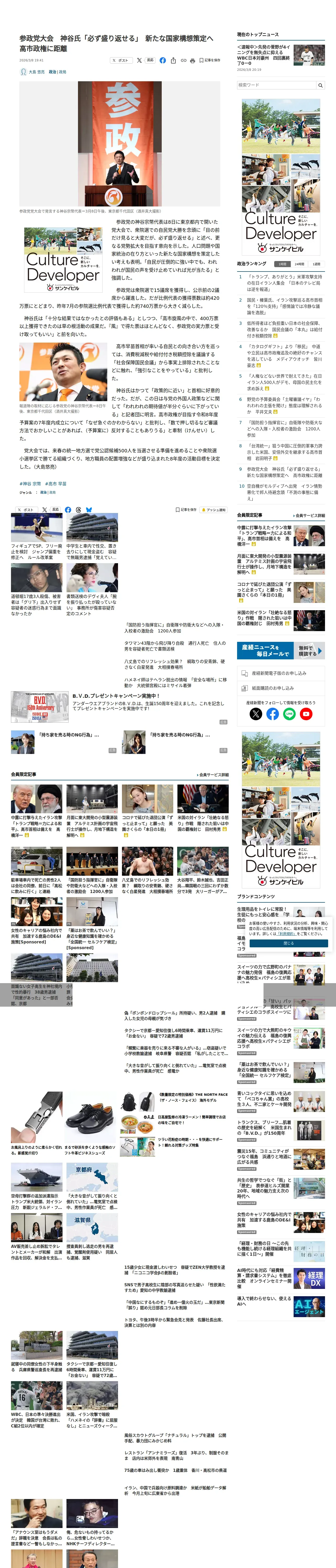Share on Threads from the bottom share bar

(x=79, y=510)
